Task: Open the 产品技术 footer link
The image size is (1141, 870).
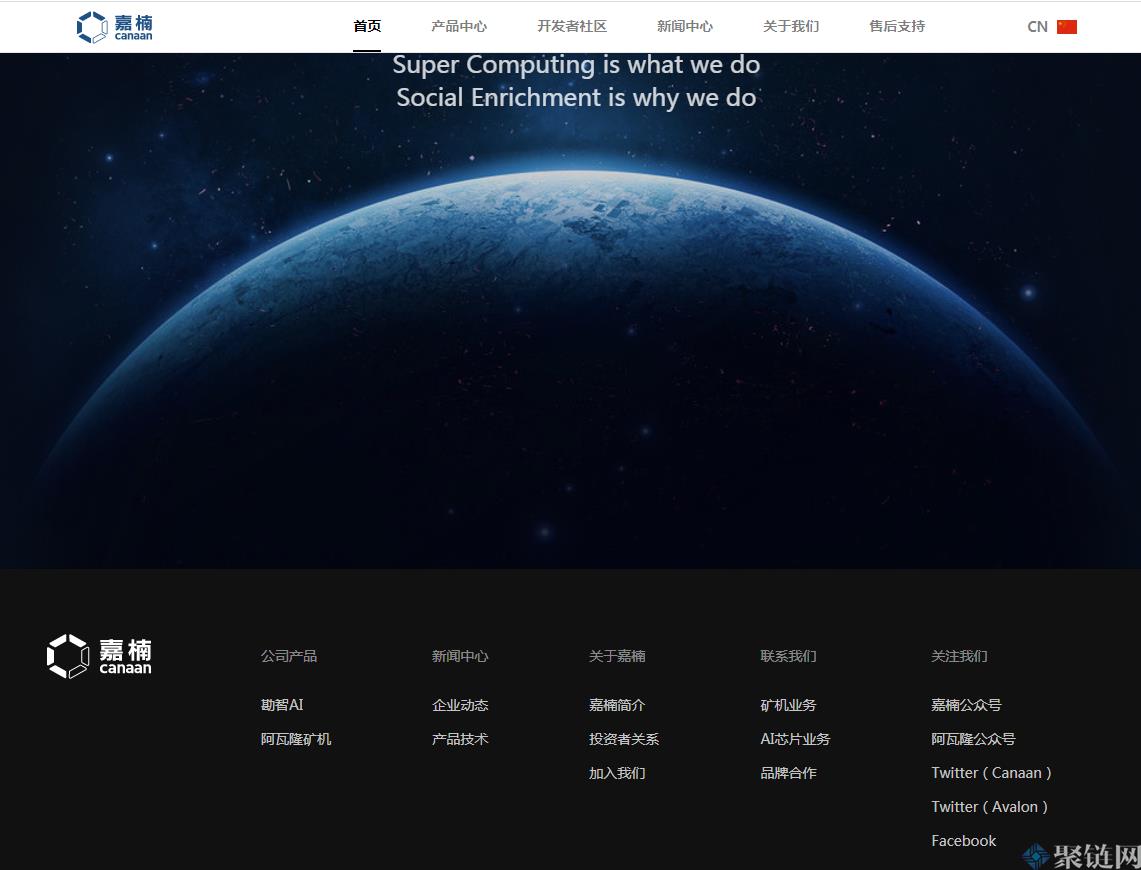Action: tap(460, 739)
